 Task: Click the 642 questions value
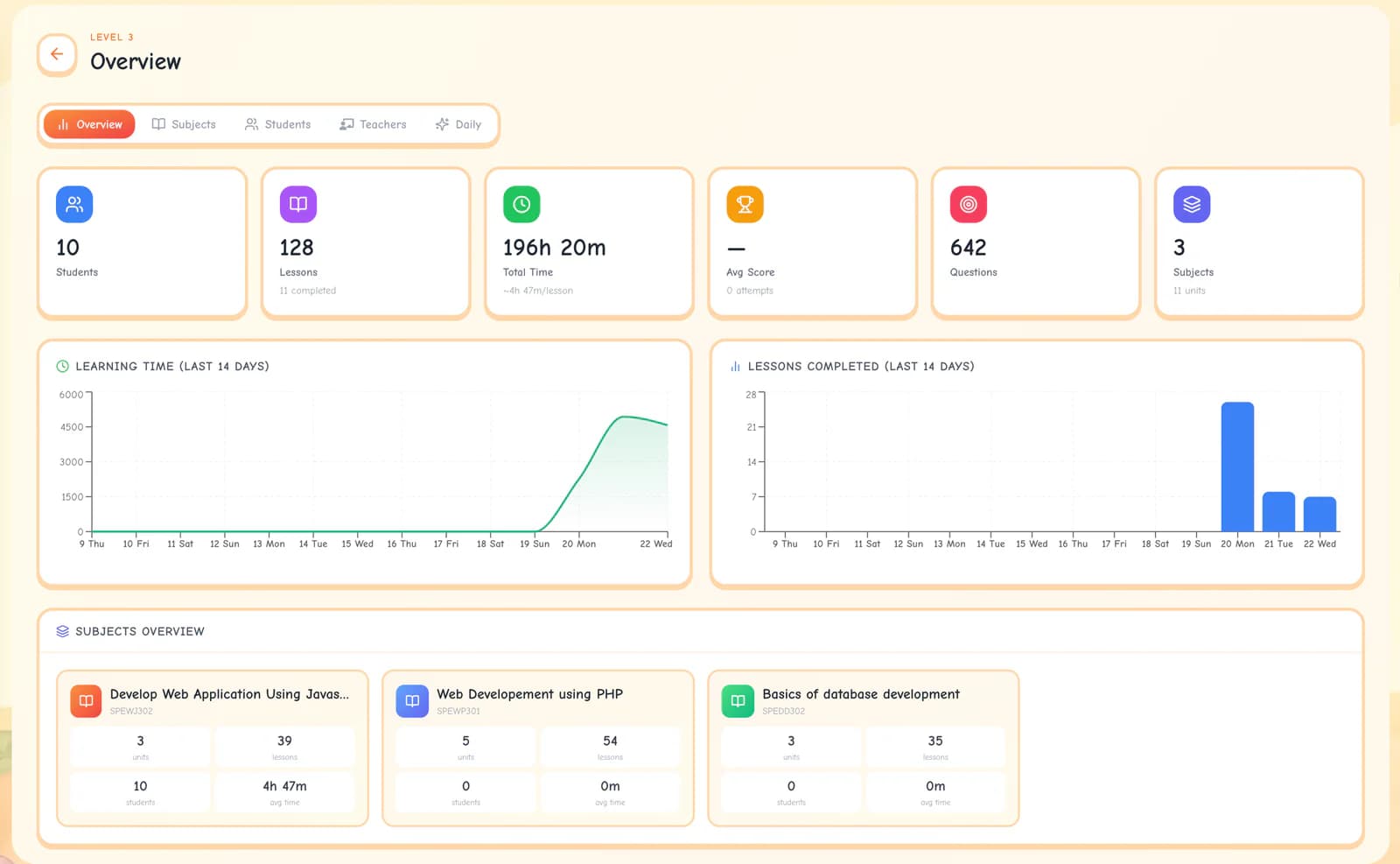tap(968, 248)
